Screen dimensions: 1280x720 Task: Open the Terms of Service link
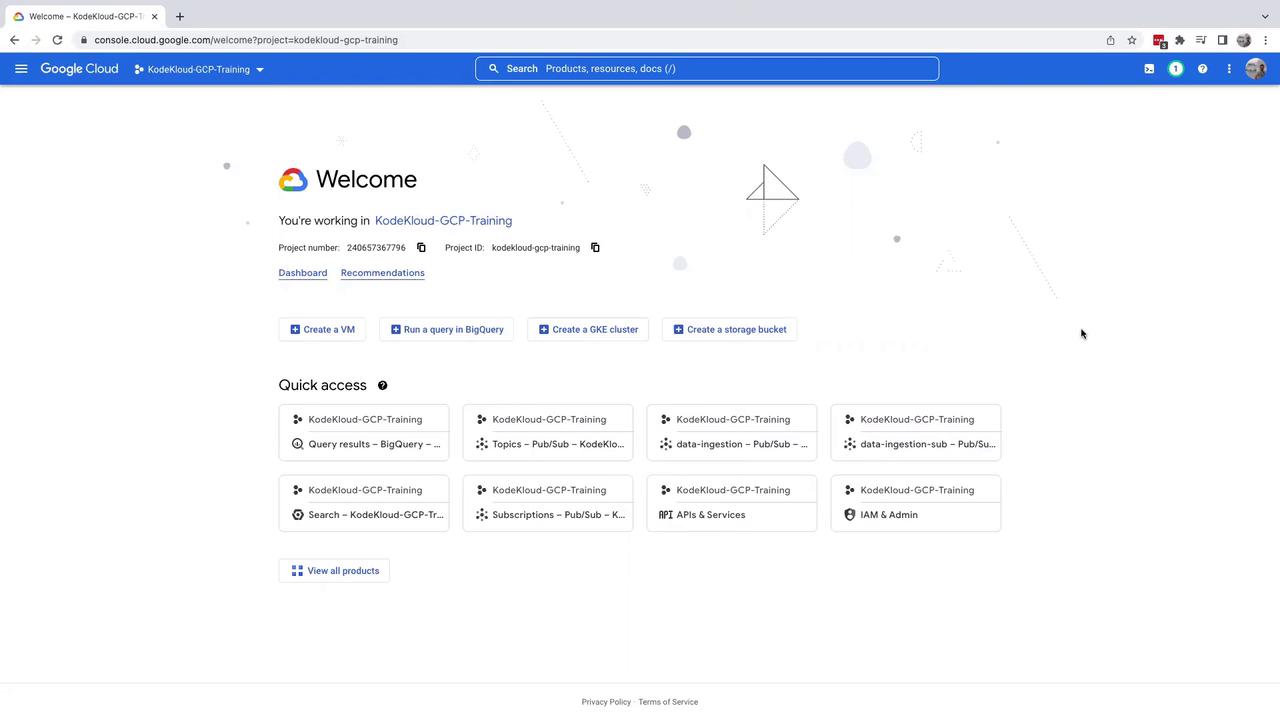coord(668,702)
